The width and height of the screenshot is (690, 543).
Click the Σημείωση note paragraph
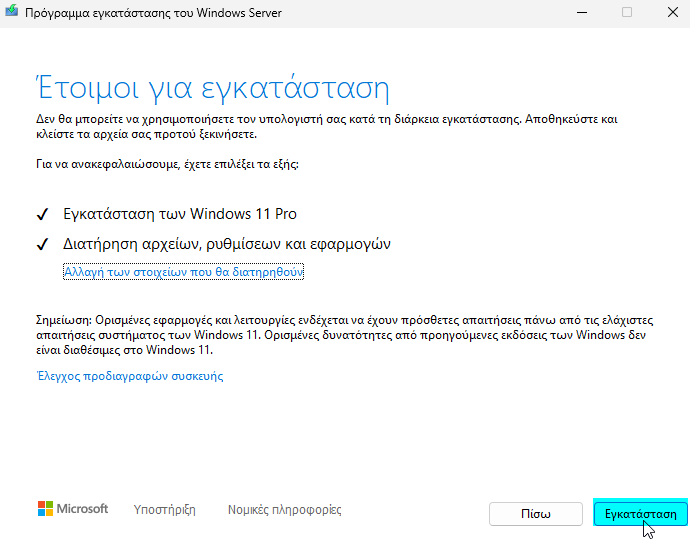click(345, 335)
